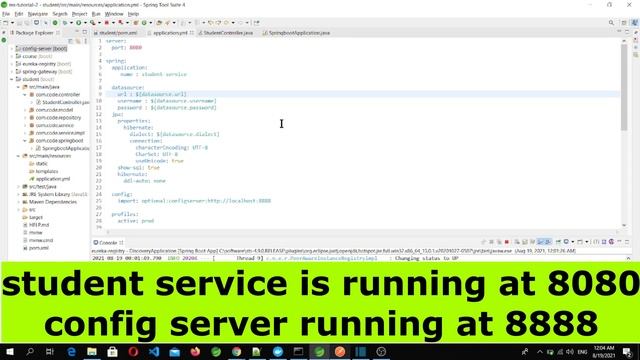
Task: Click 'active: prod' line in editor
Action: point(136,221)
